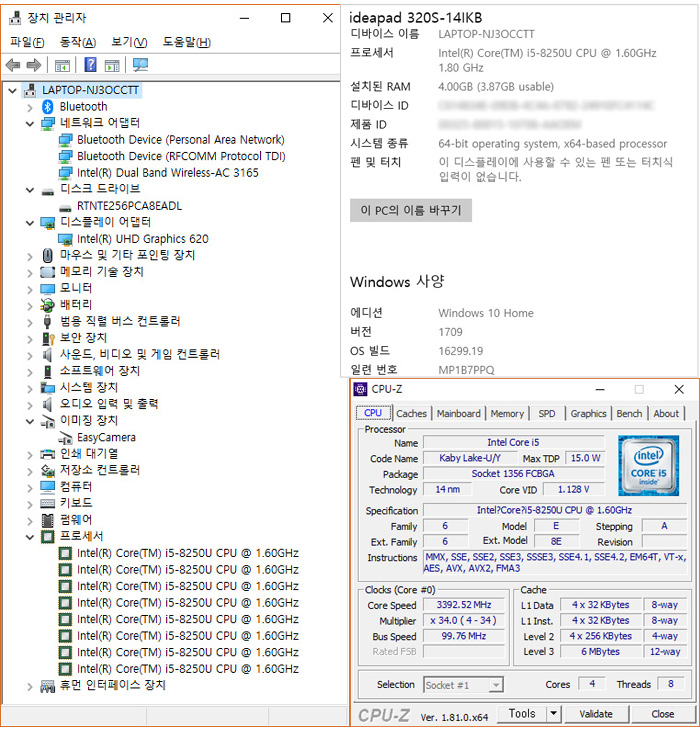Click the 6 MBytes Level 3 cache value
Screen dimensions: 700x730
[600, 652]
